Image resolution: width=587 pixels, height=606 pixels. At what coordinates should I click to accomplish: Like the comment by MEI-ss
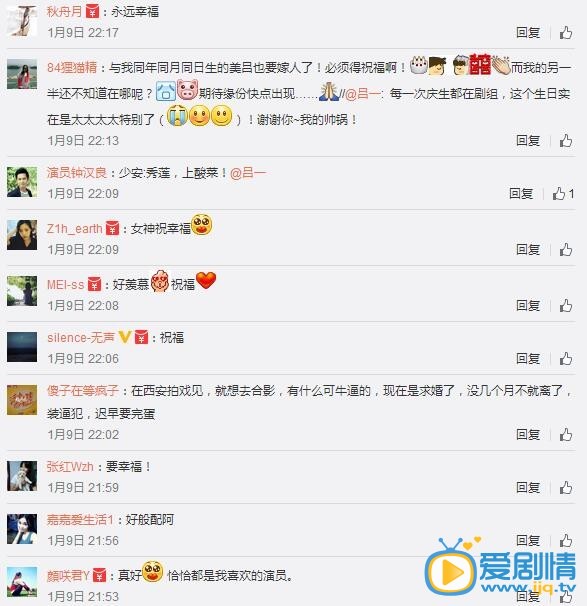[566, 306]
